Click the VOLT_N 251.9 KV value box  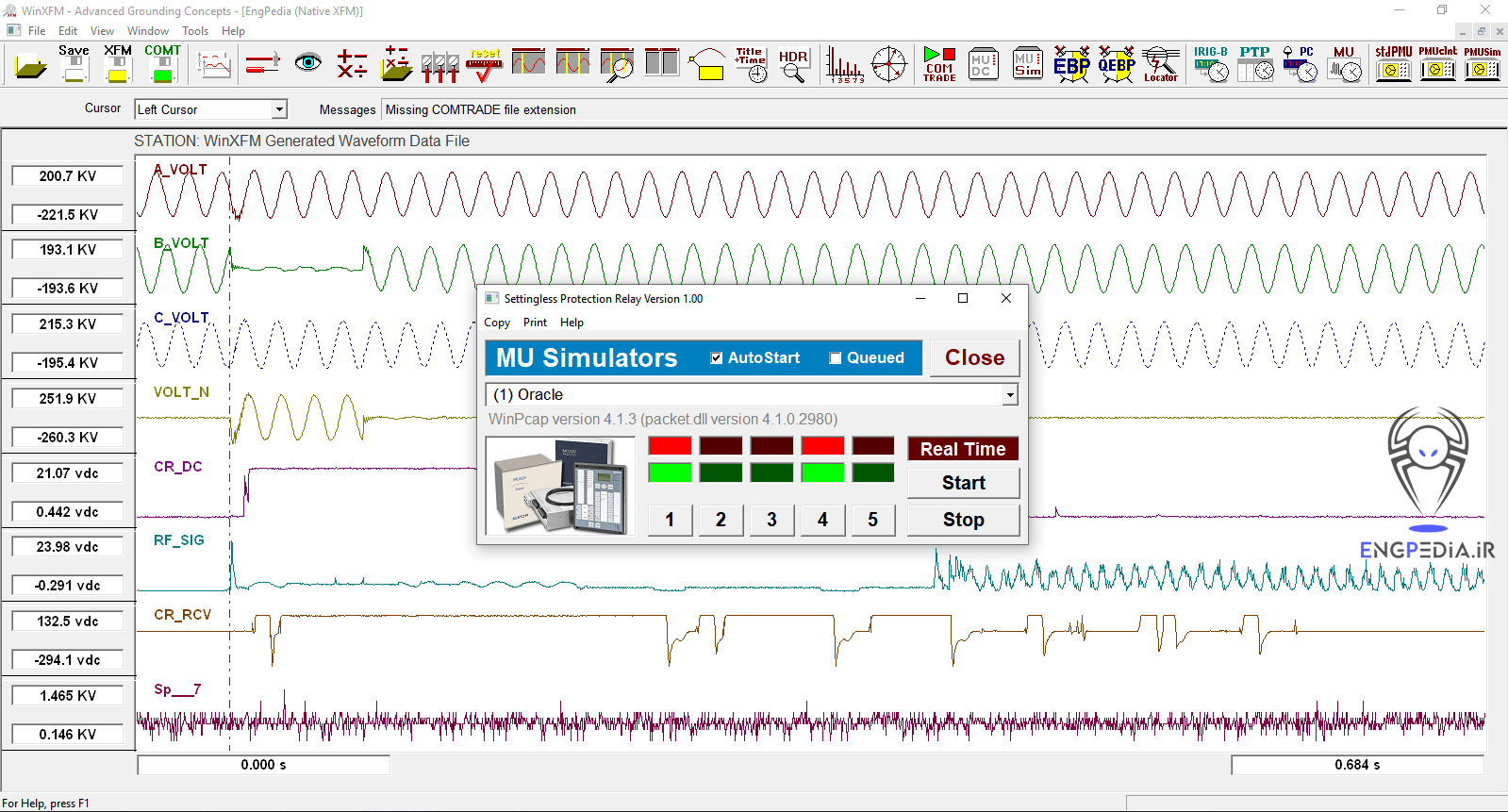68,399
